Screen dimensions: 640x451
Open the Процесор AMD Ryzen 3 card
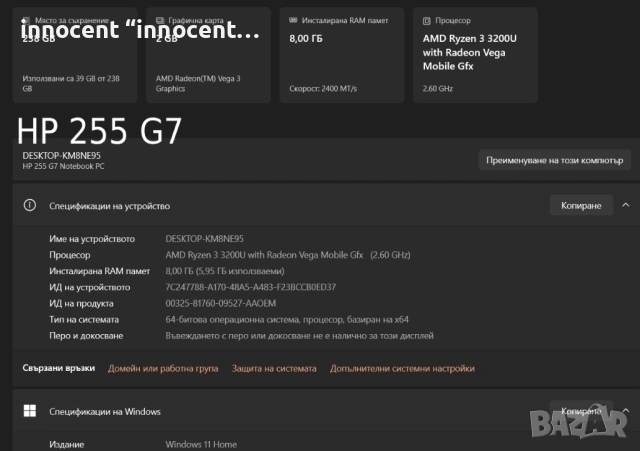tap(475, 55)
